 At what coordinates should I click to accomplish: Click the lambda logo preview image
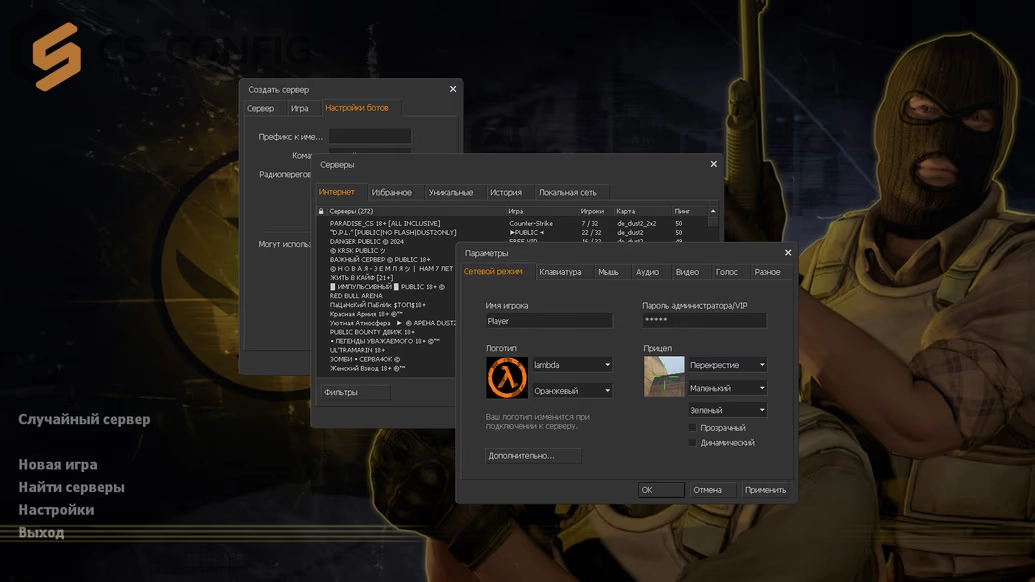click(x=507, y=377)
